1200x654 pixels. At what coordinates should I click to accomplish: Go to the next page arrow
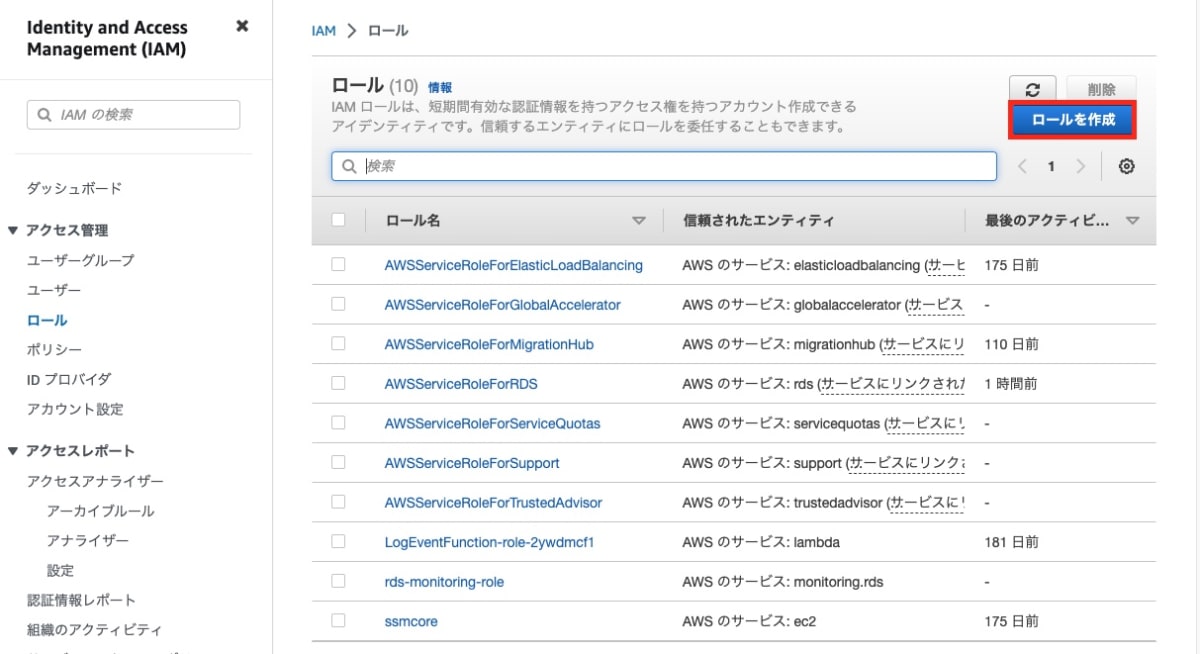[1080, 166]
